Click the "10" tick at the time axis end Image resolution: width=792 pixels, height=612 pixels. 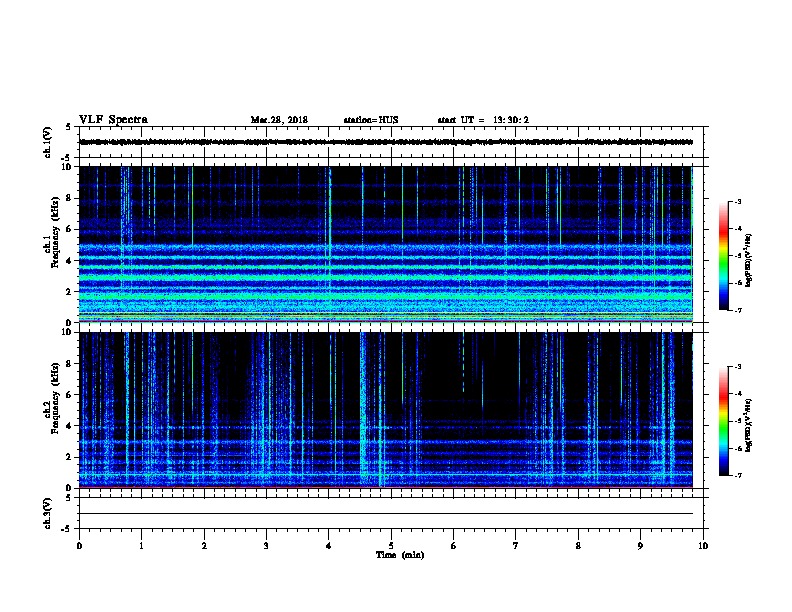pyautogui.click(x=703, y=546)
